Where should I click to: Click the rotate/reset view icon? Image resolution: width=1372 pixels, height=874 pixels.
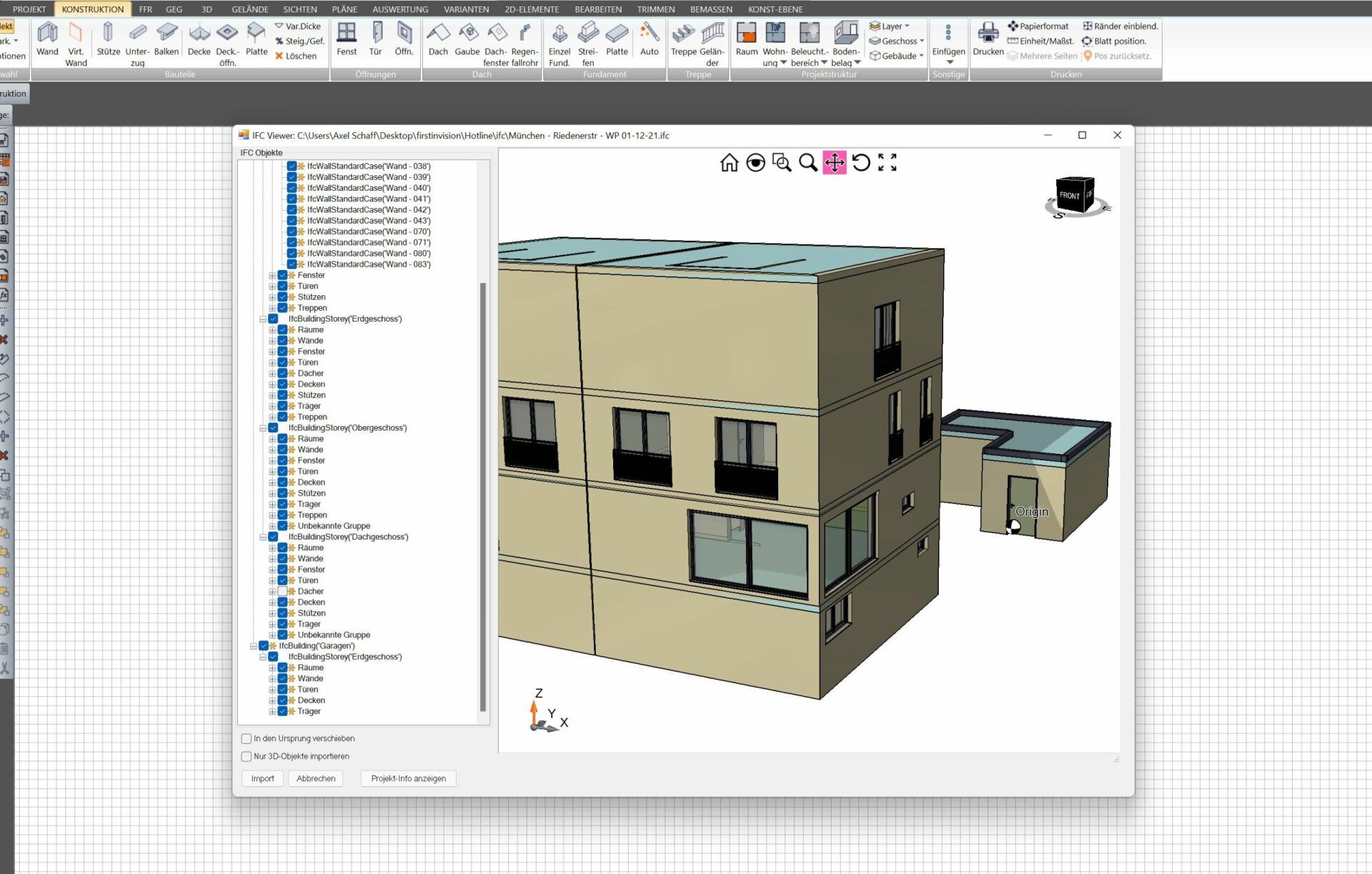(861, 163)
